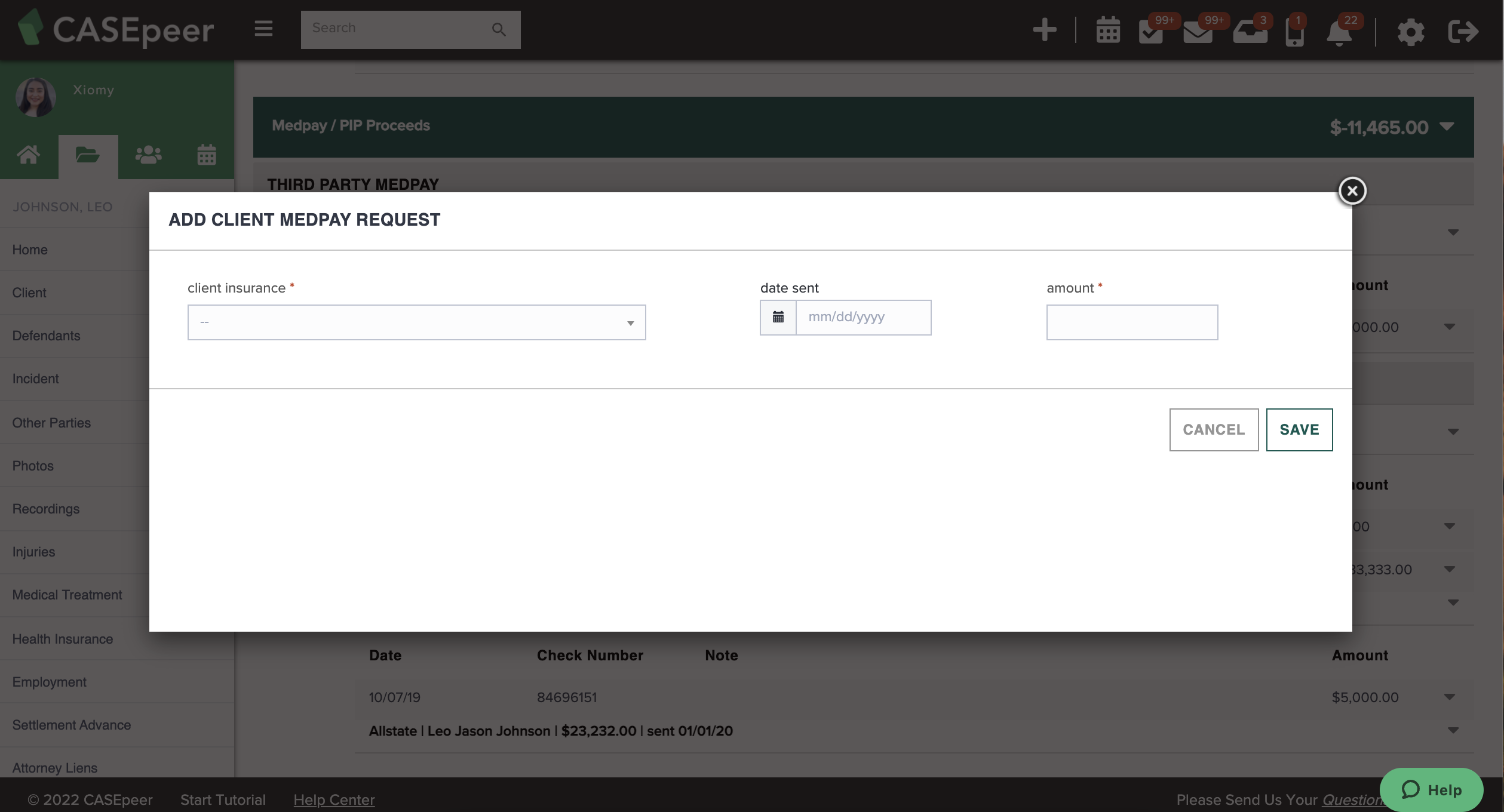Open the calendar icon in top bar
This screenshot has height=812, width=1504.
[x=1108, y=30]
